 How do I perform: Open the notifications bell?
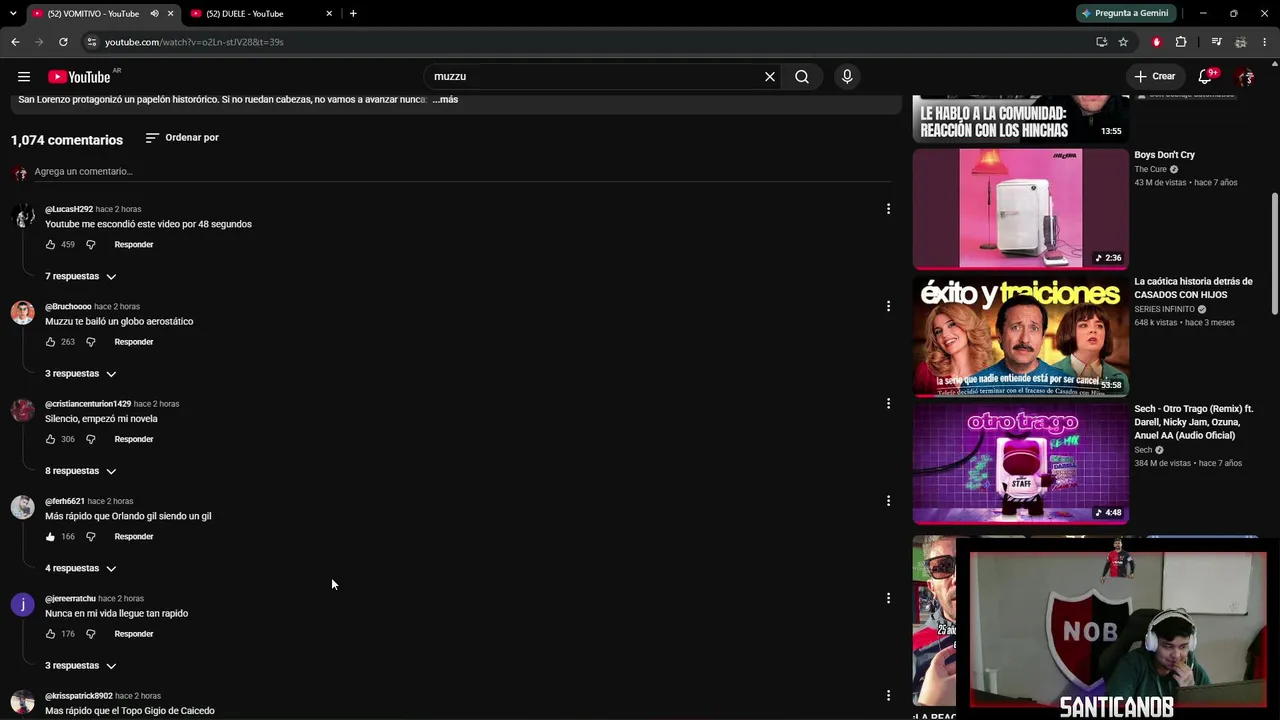[x=1206, y=77]
